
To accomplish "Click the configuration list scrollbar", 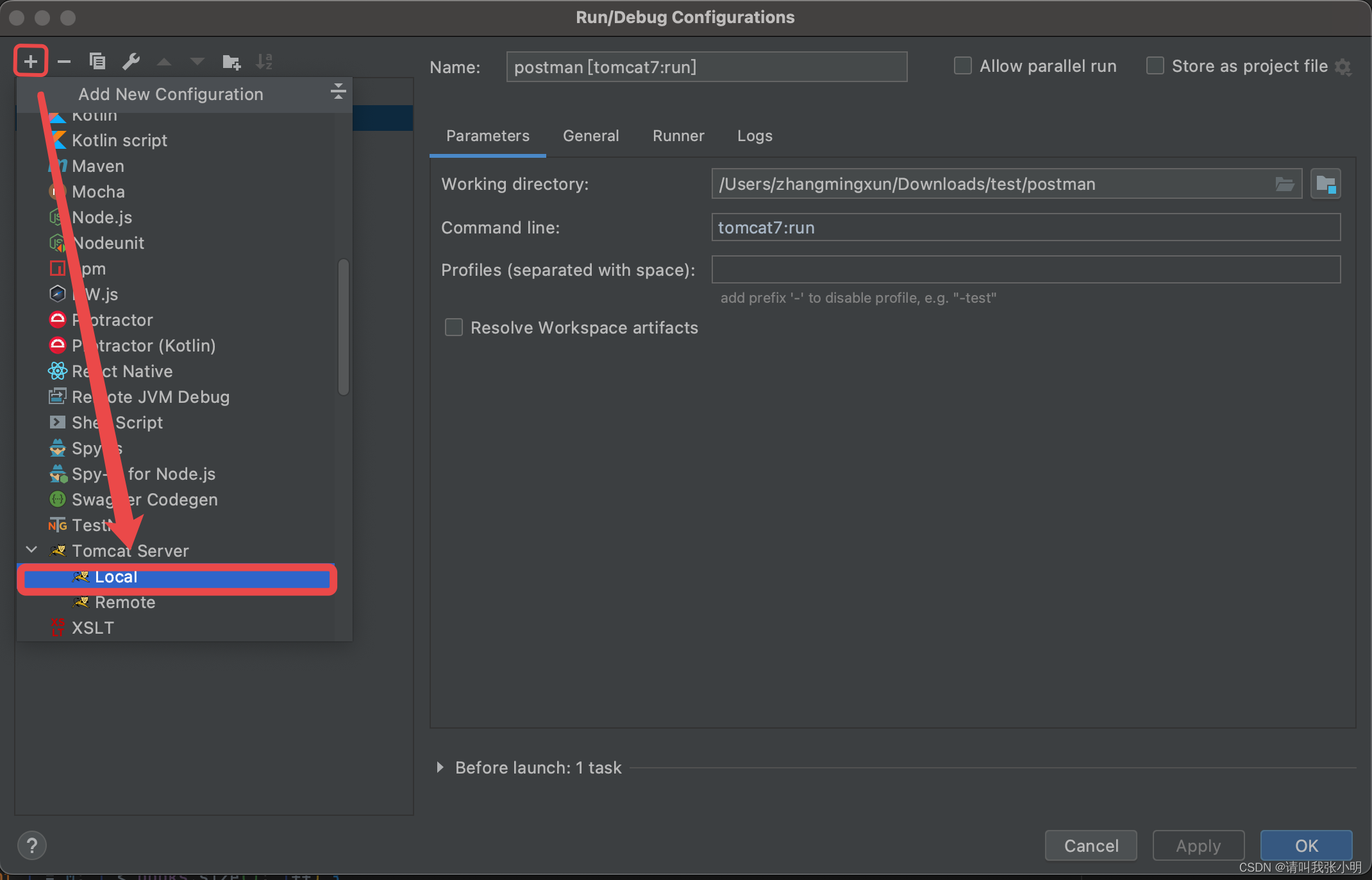I will [344, 327].
